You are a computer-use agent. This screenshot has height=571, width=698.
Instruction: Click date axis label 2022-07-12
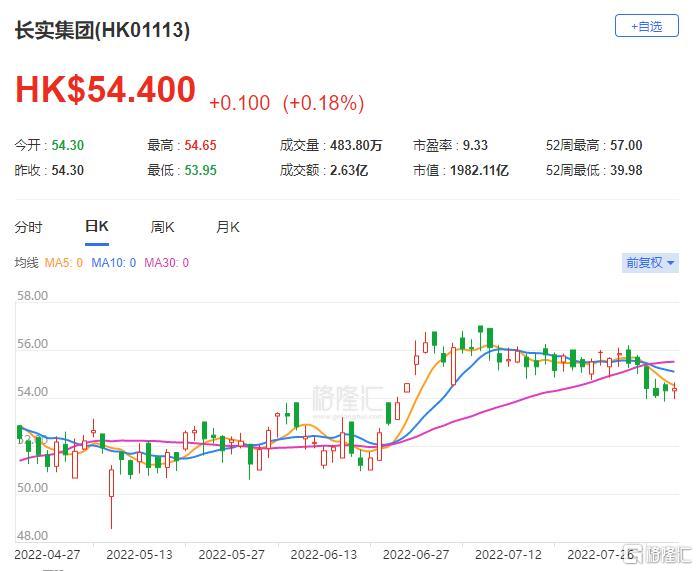(508, 555)
